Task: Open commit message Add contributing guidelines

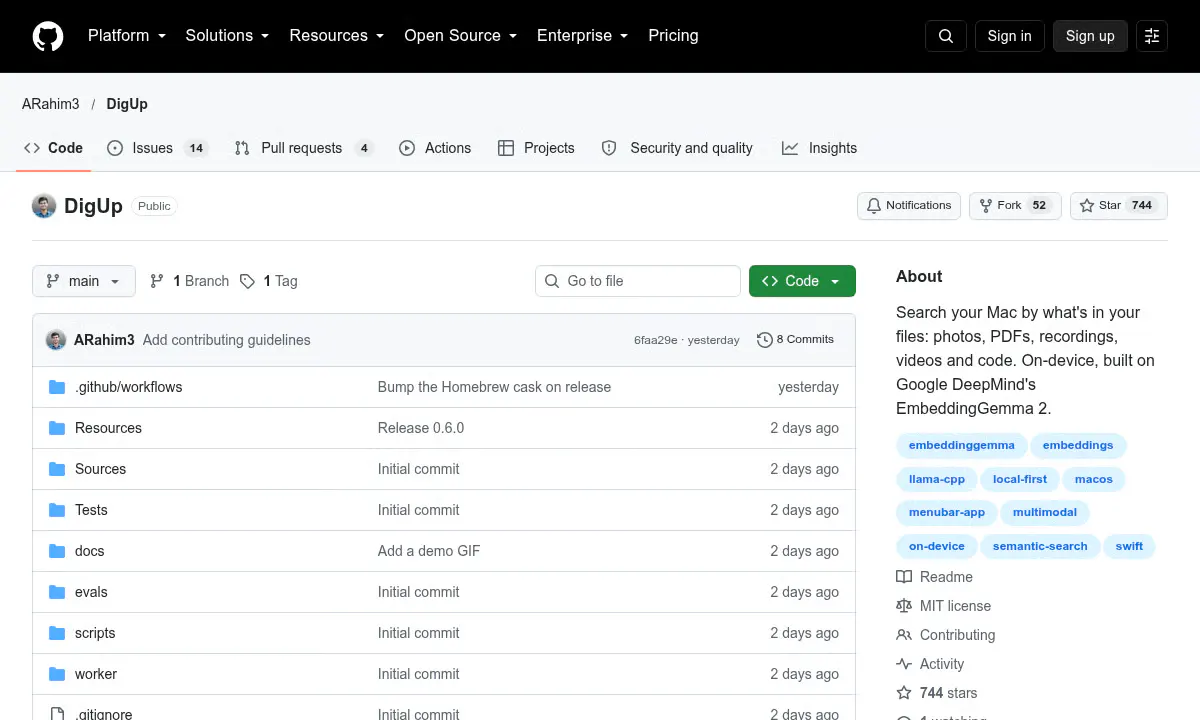Action: click(x=227, y=340)
